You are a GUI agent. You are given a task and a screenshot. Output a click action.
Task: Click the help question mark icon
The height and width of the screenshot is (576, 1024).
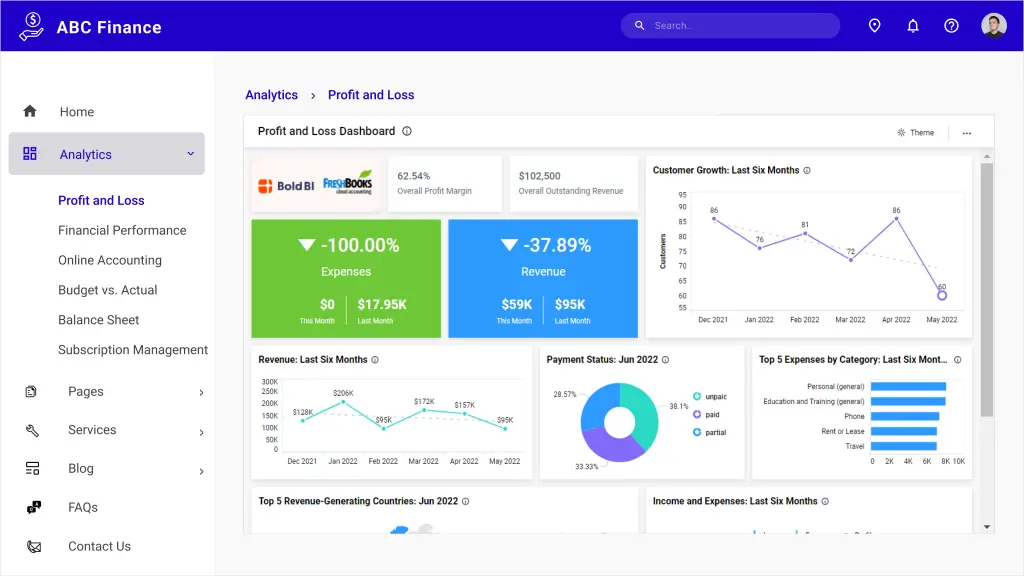pyautogui.click(x=952, y=26)
